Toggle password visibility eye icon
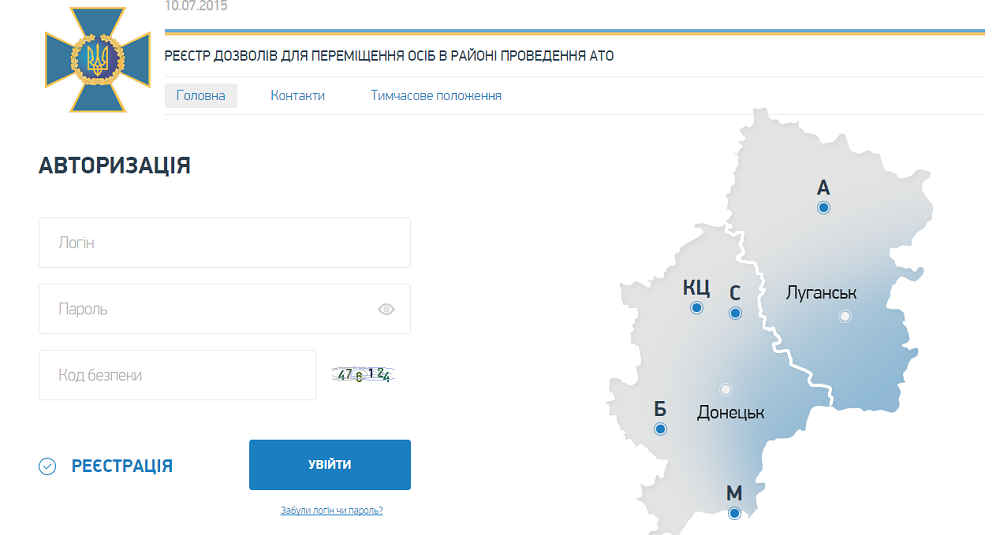 (x=387, y=309)
